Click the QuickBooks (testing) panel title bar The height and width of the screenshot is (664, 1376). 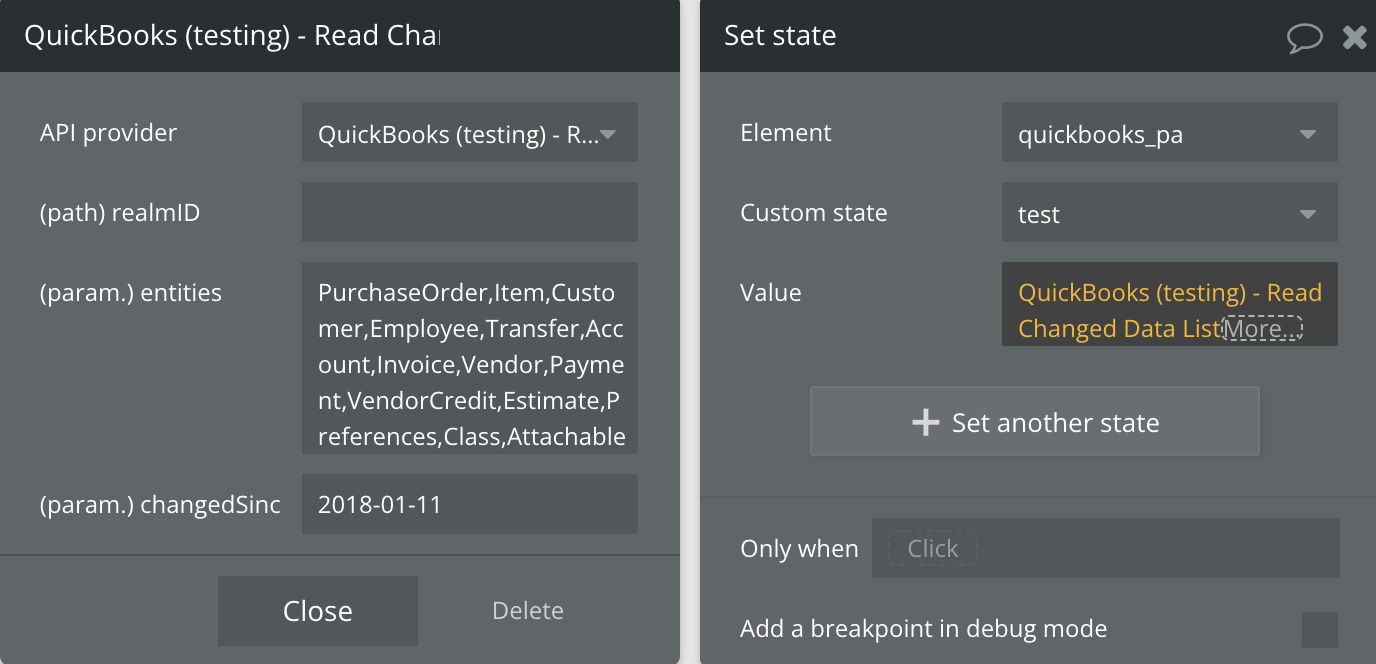point(232,36)
